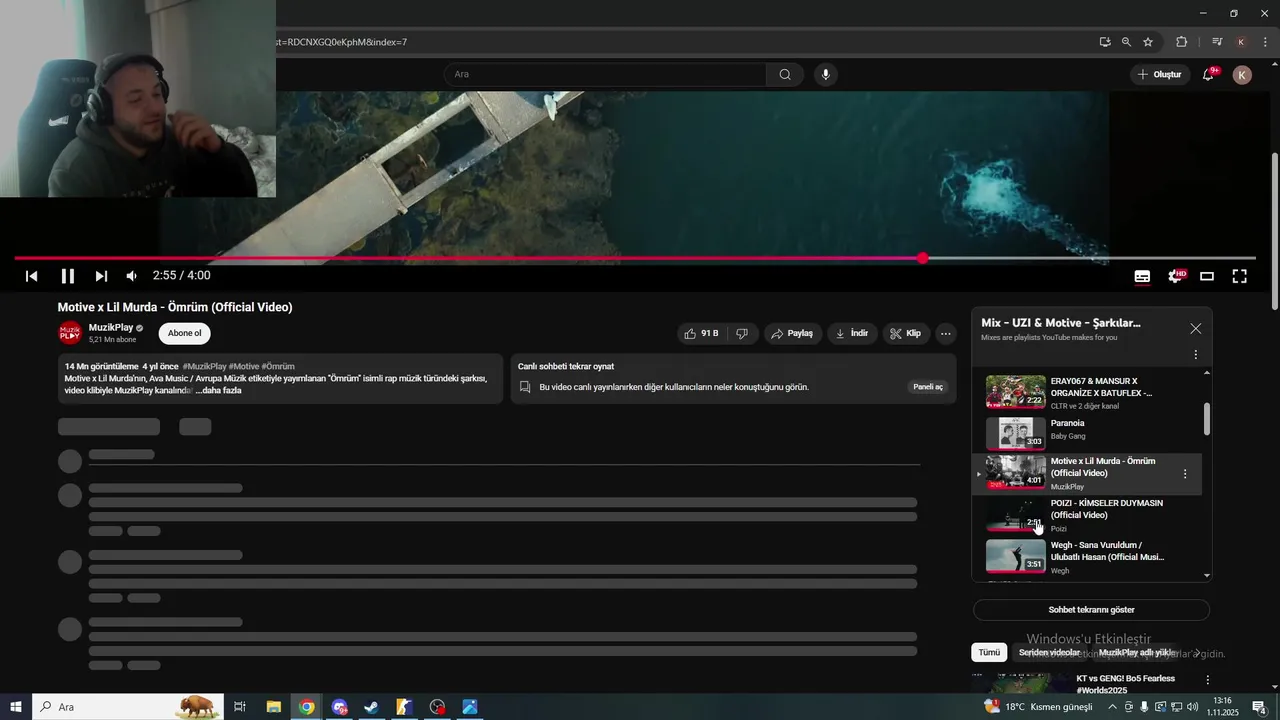Image resolution: width=1280 pixels, height=720 pixels.
Task: Select the Tümü filter chip
Action: (989, 652)
